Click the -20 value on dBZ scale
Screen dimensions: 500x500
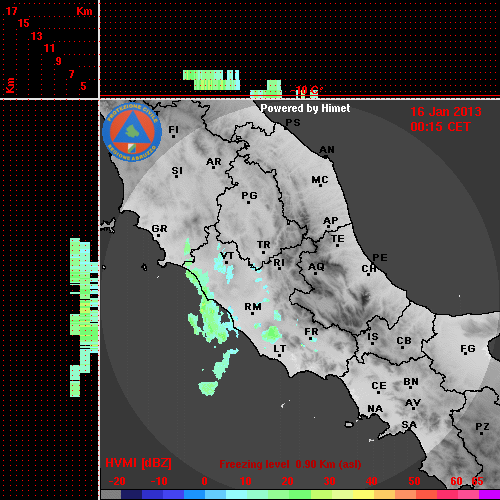coord(117,481)
